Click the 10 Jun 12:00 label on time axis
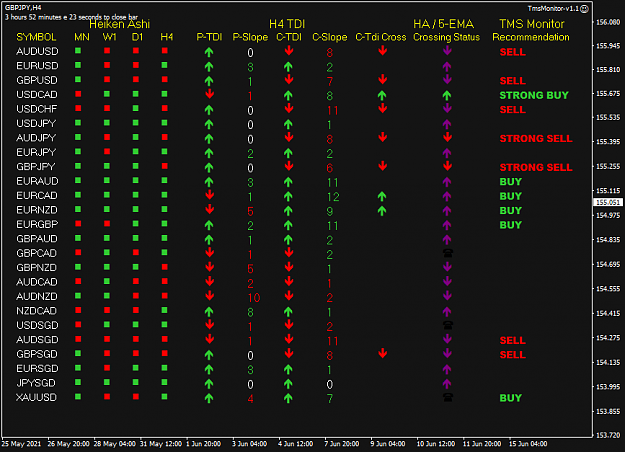Screen dimensions: 625x452 (x=436, y=444)
